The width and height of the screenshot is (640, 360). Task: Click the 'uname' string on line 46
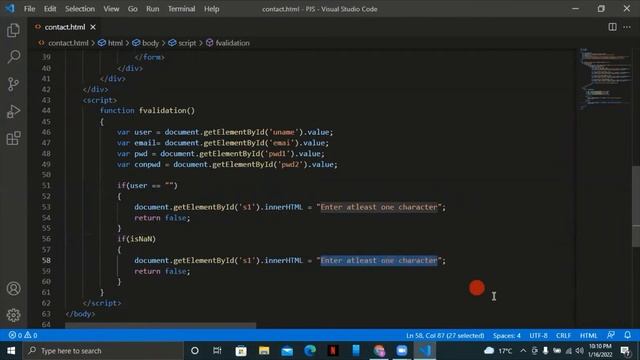[284, 132]
